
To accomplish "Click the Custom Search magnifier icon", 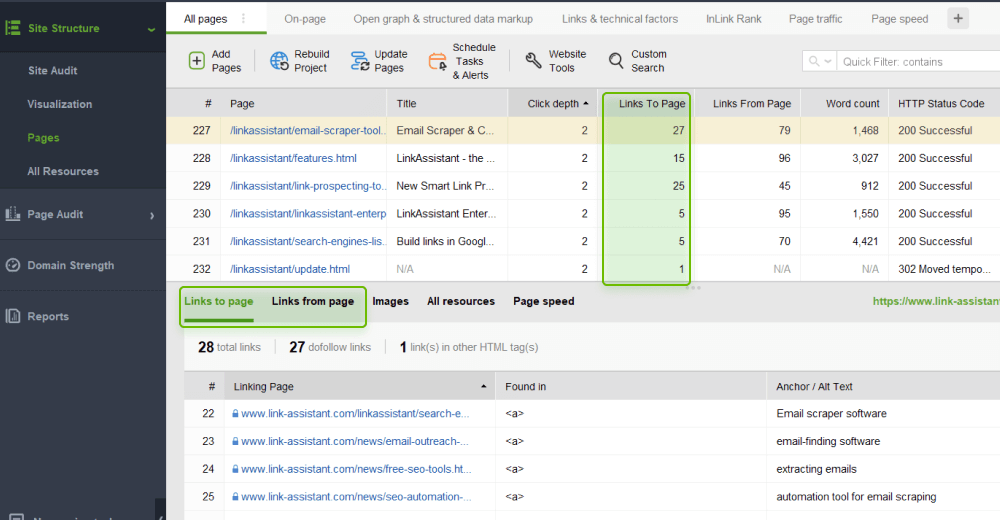I will point(615,61).
